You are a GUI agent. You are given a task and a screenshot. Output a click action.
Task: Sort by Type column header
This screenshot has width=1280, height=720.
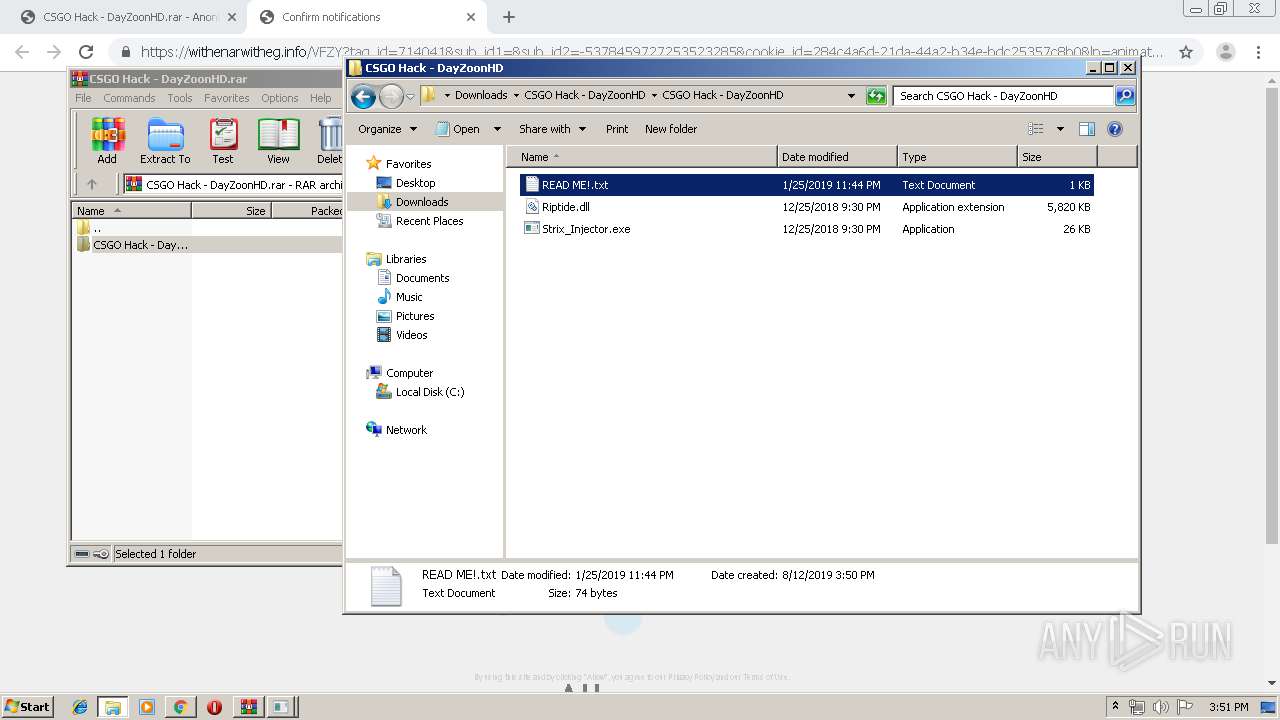point(957,157)
